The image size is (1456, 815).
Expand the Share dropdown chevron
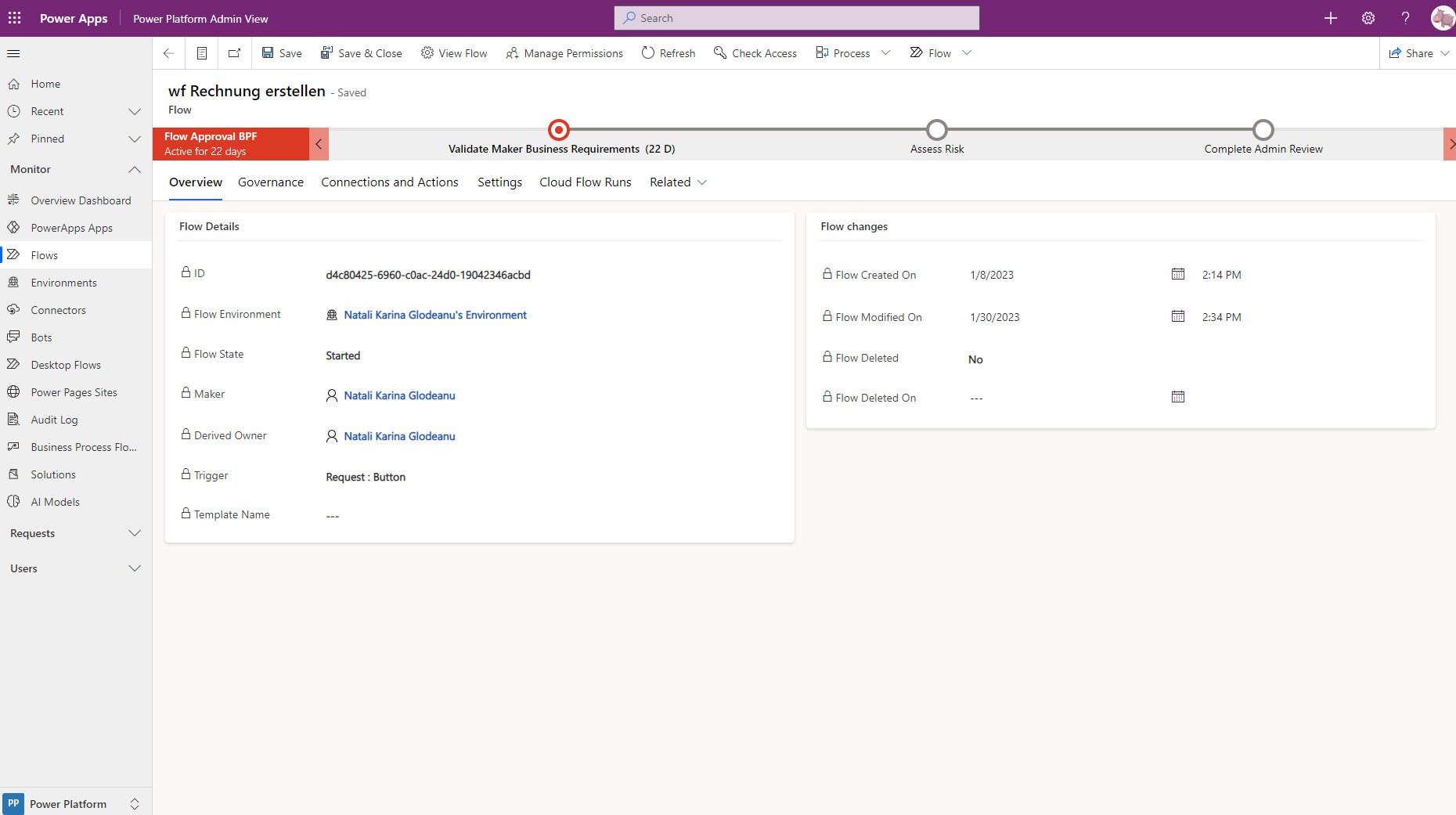[x=1445, y=53]
